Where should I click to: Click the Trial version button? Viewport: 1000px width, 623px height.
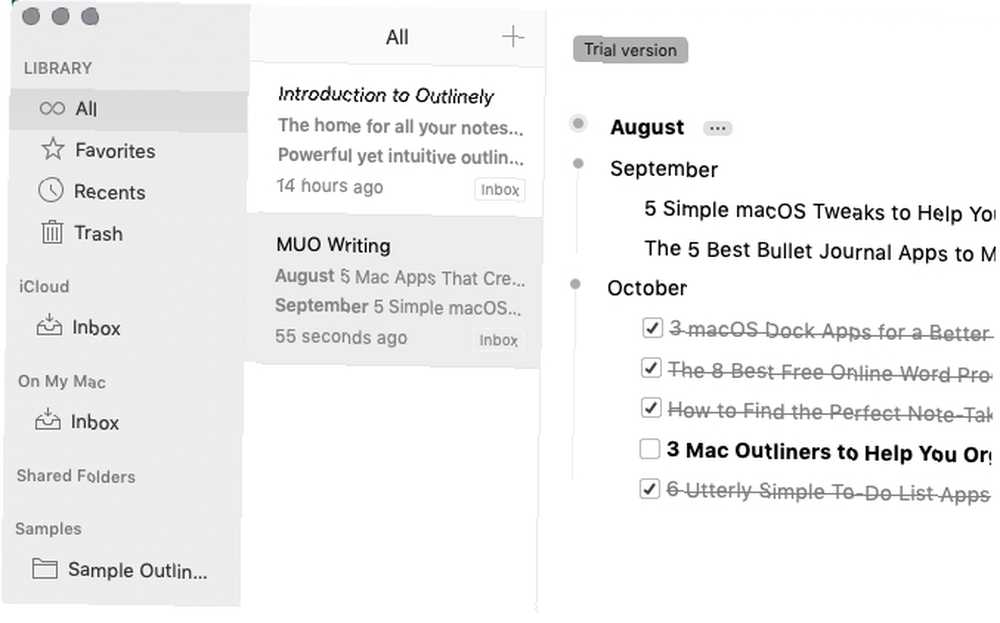630,50
